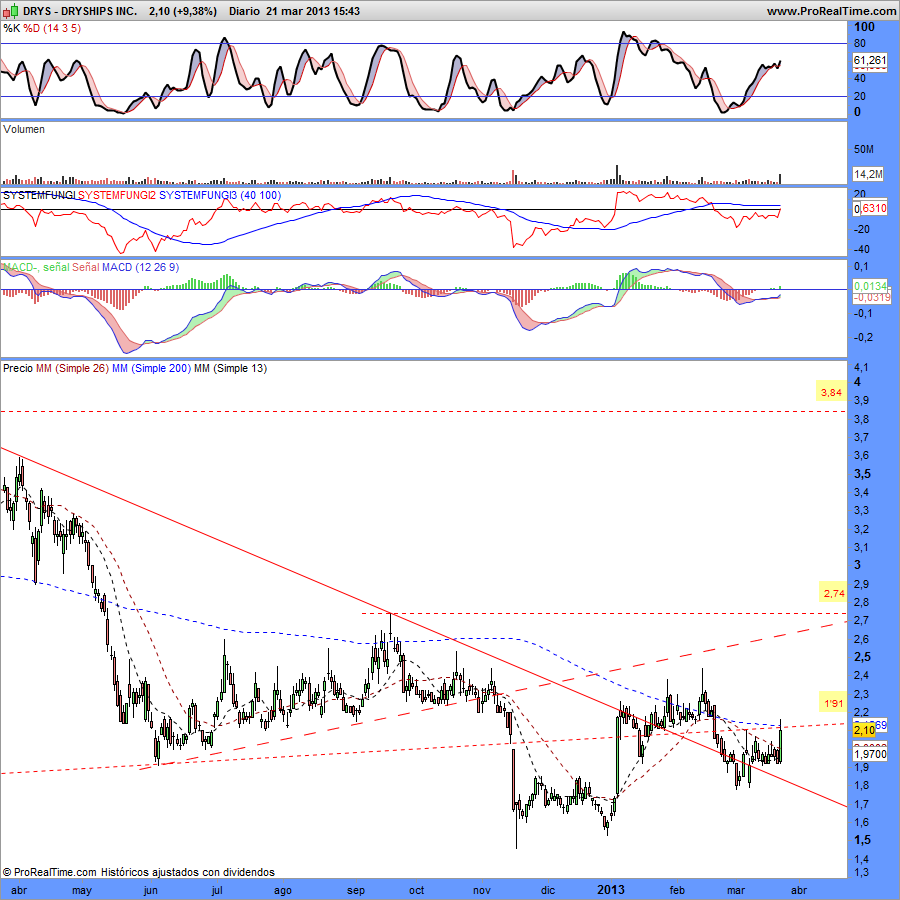Click the stochastic settings (14 3 5)

coord(62,28)
